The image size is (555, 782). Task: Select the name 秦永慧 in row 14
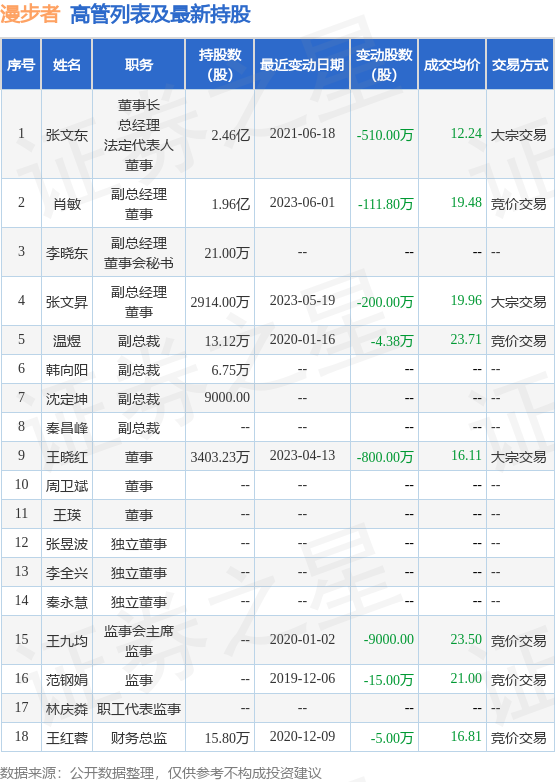(67, 600)
